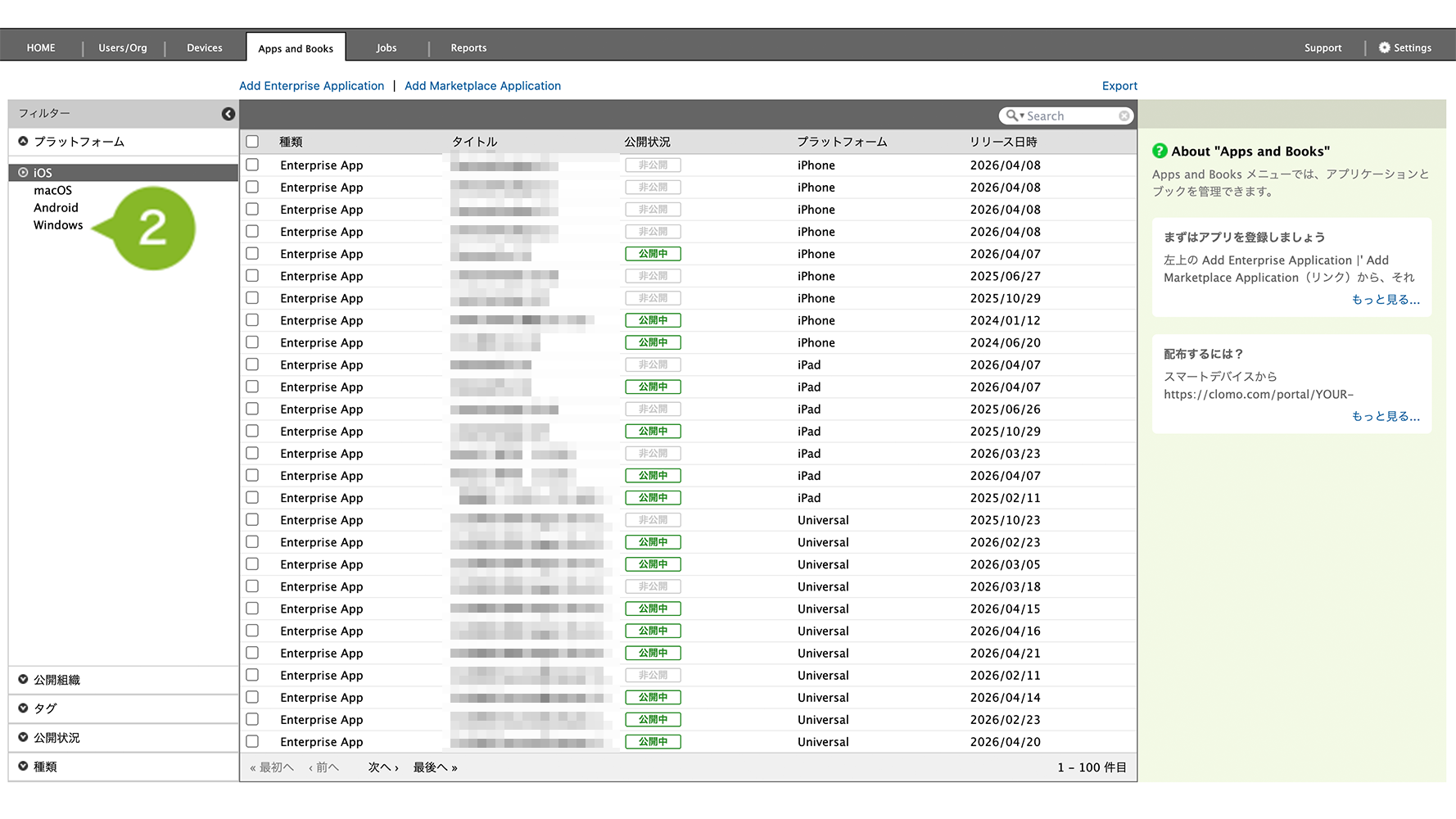Click もっと見る under まずはアプリを登録しましょう
Image resolution: width=1456 pixels, height=819 pixels.
click(x=1386, y=300)
